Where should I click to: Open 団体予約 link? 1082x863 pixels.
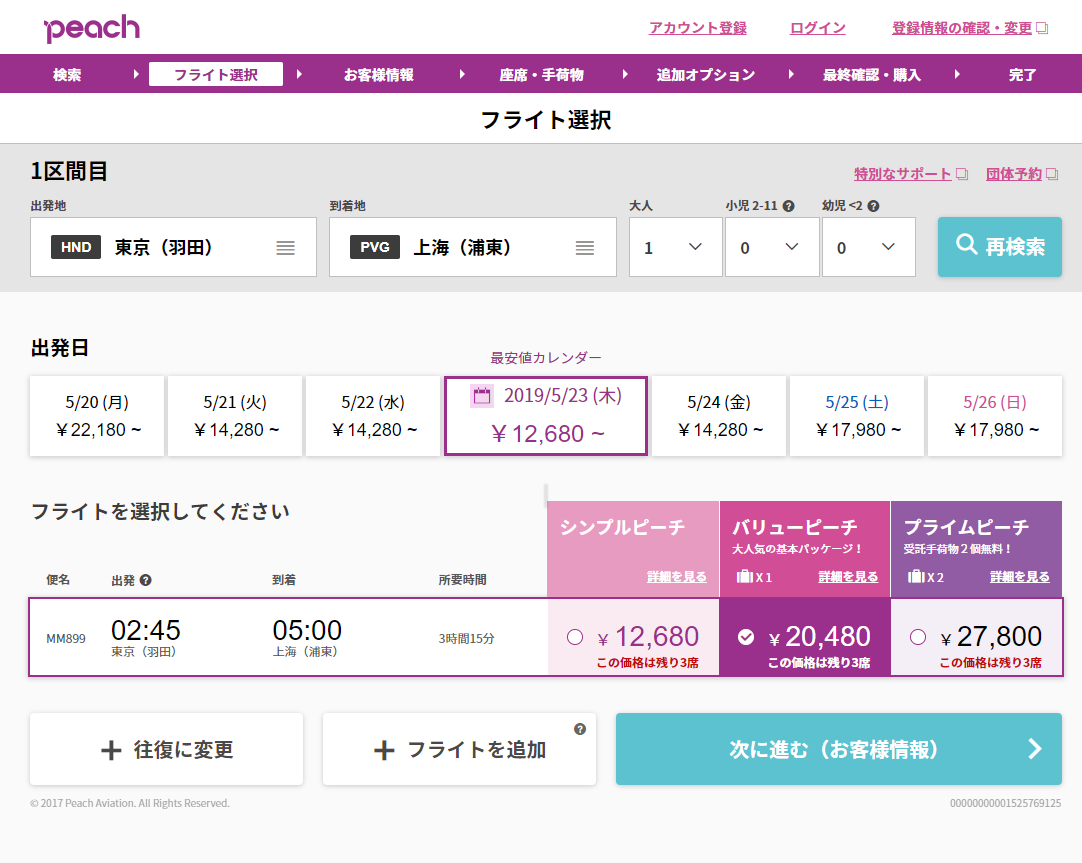pyautogui.click(x=1014, y=174)
